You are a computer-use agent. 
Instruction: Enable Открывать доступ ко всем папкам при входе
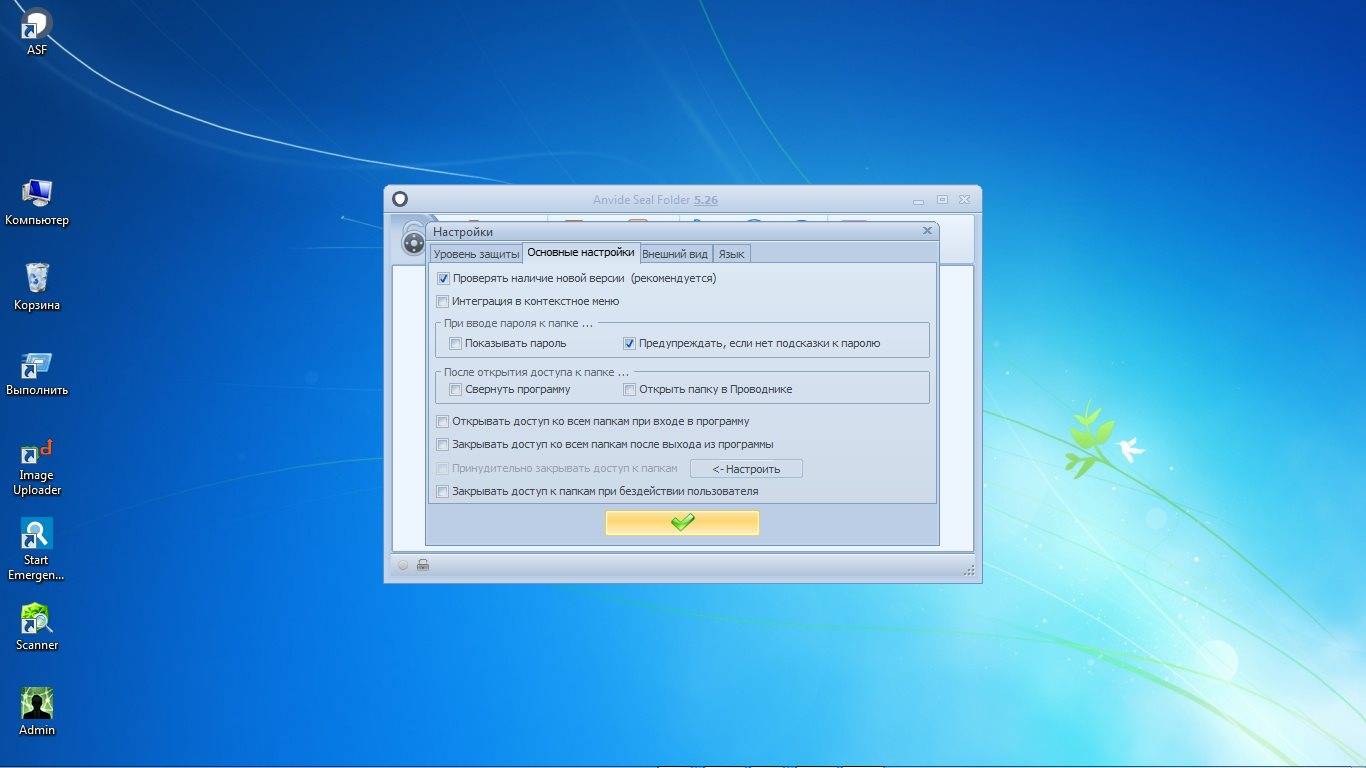click(443, 422)
